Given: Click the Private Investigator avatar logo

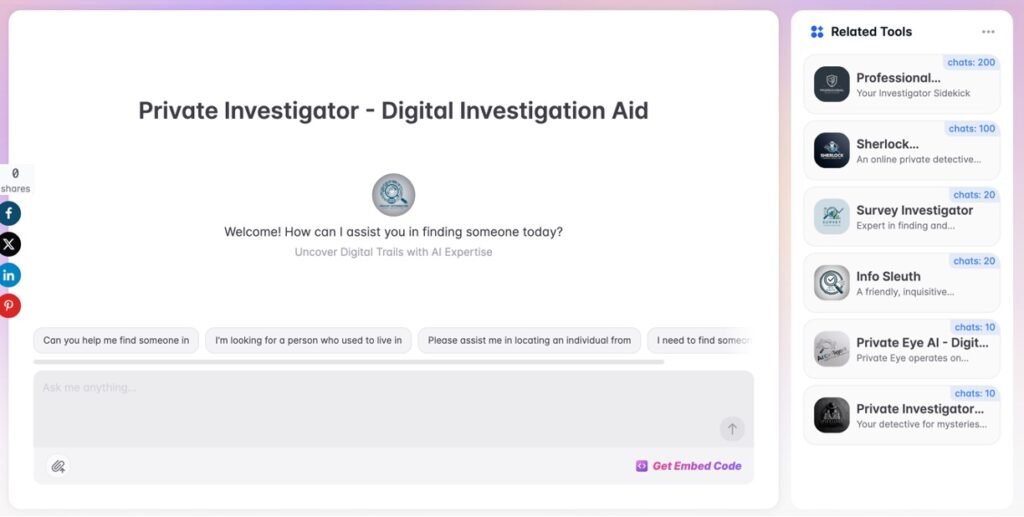Looking at the screenshot, I should click(393, 195).
